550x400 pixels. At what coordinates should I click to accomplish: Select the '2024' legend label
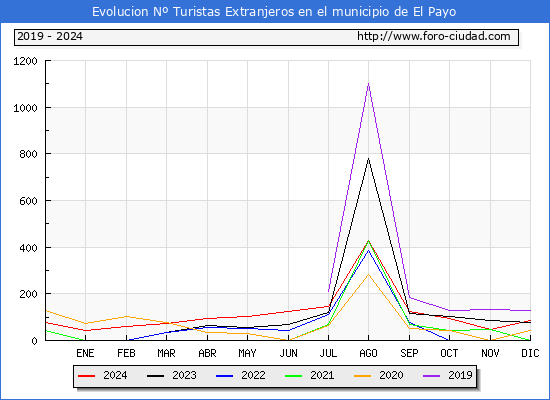(115, 375)
